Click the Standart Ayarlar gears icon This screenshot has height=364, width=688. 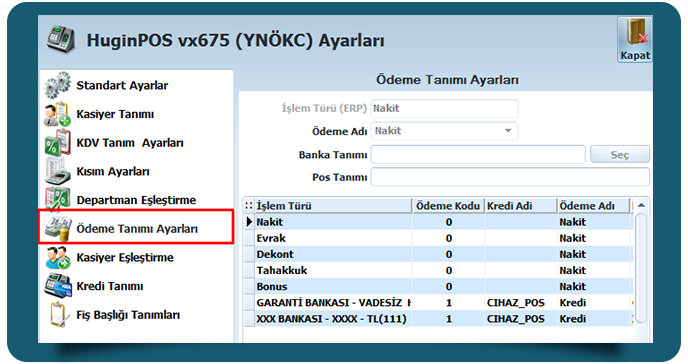point(57,85)
